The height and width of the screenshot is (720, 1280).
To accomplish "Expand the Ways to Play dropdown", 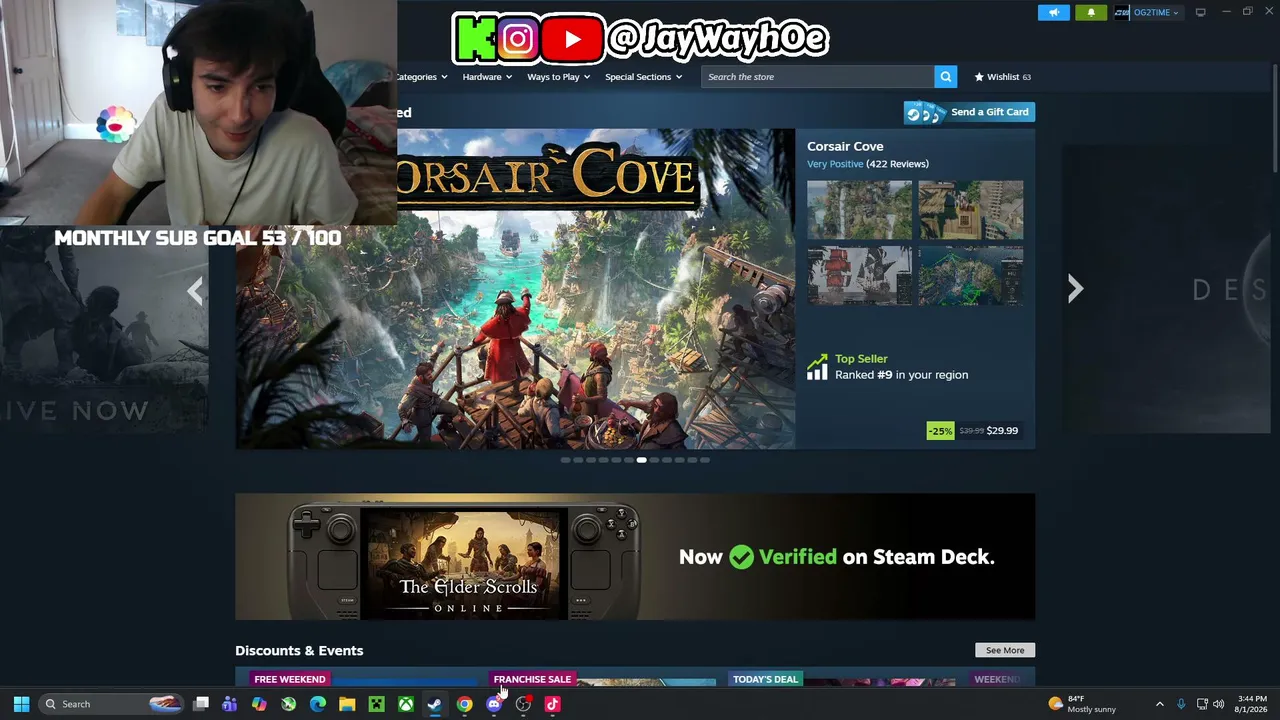I will (558, 77).
